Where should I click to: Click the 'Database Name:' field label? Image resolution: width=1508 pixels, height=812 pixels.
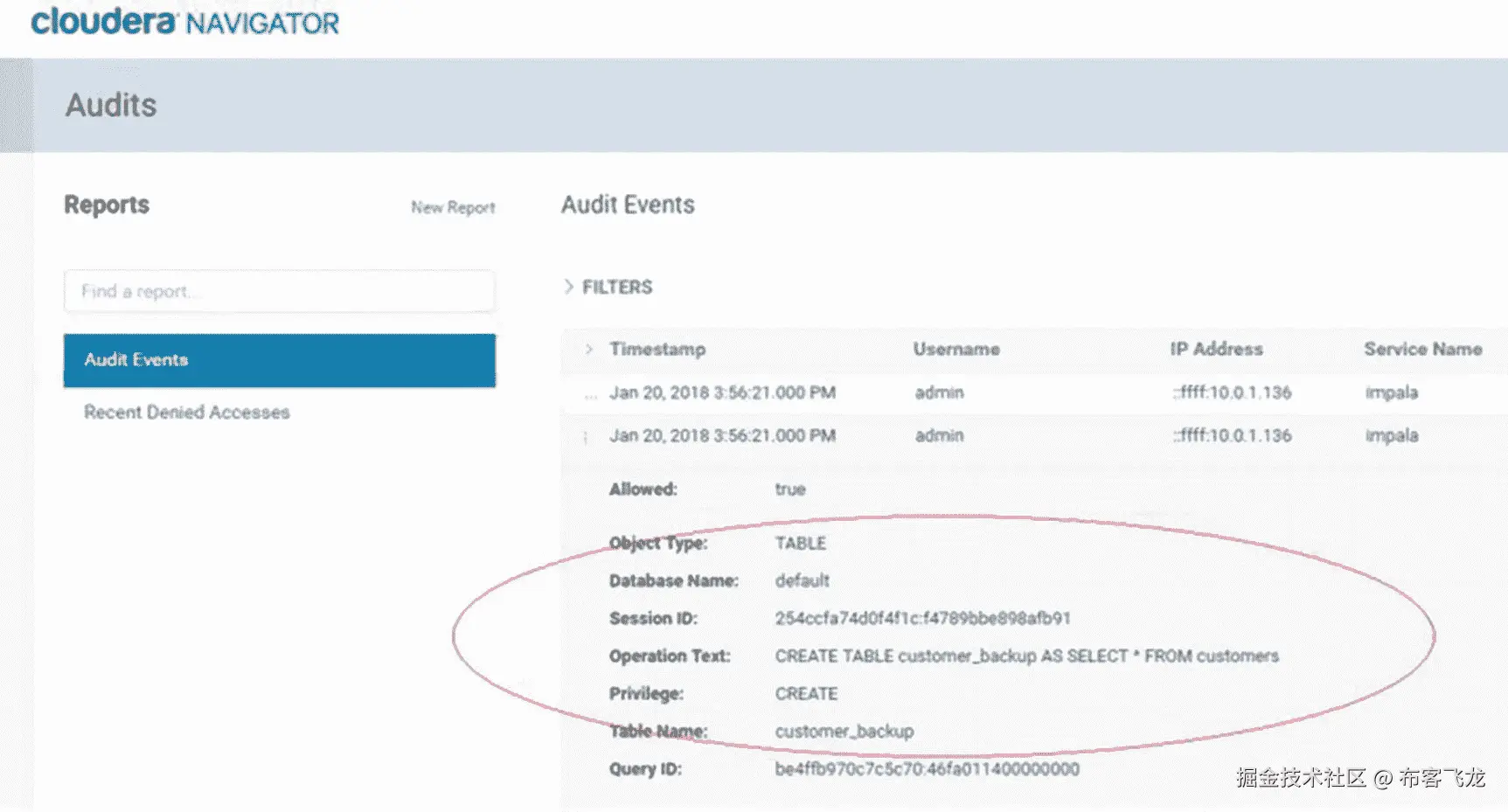(x=674, y=580)
